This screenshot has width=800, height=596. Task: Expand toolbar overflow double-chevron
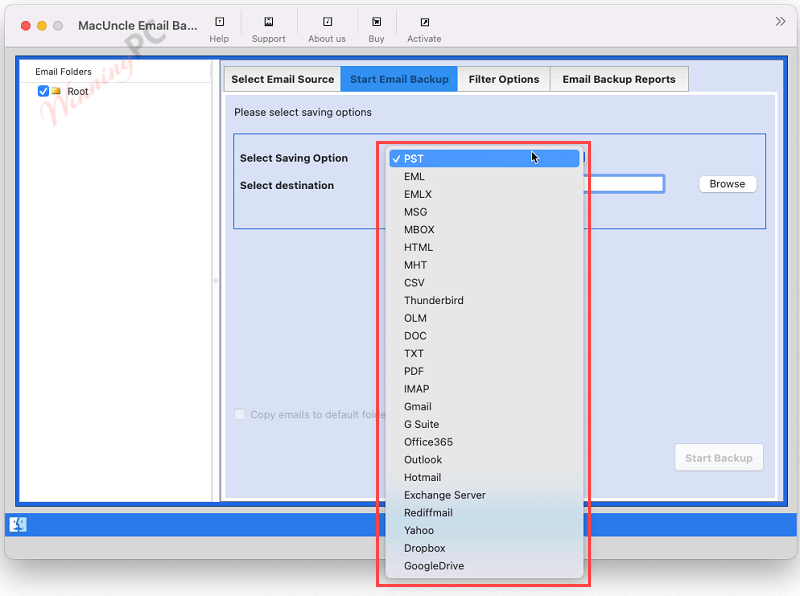[780, 21]
